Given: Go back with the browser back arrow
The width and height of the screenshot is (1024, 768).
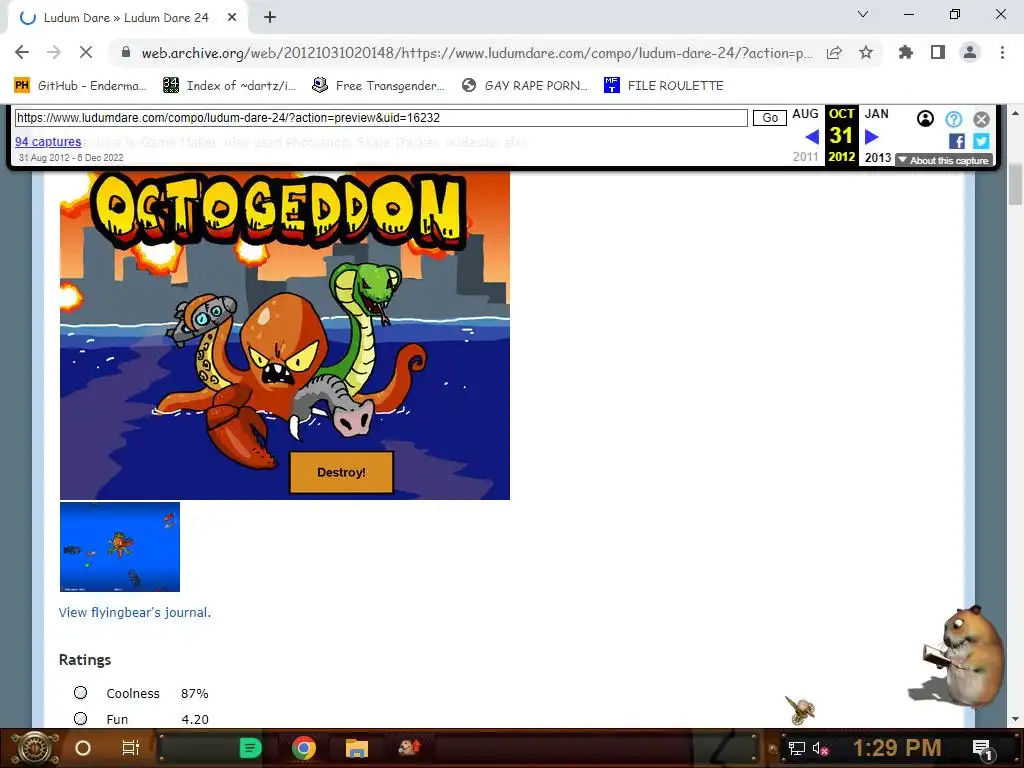Looking at the screenshot, I should (22, 52).
